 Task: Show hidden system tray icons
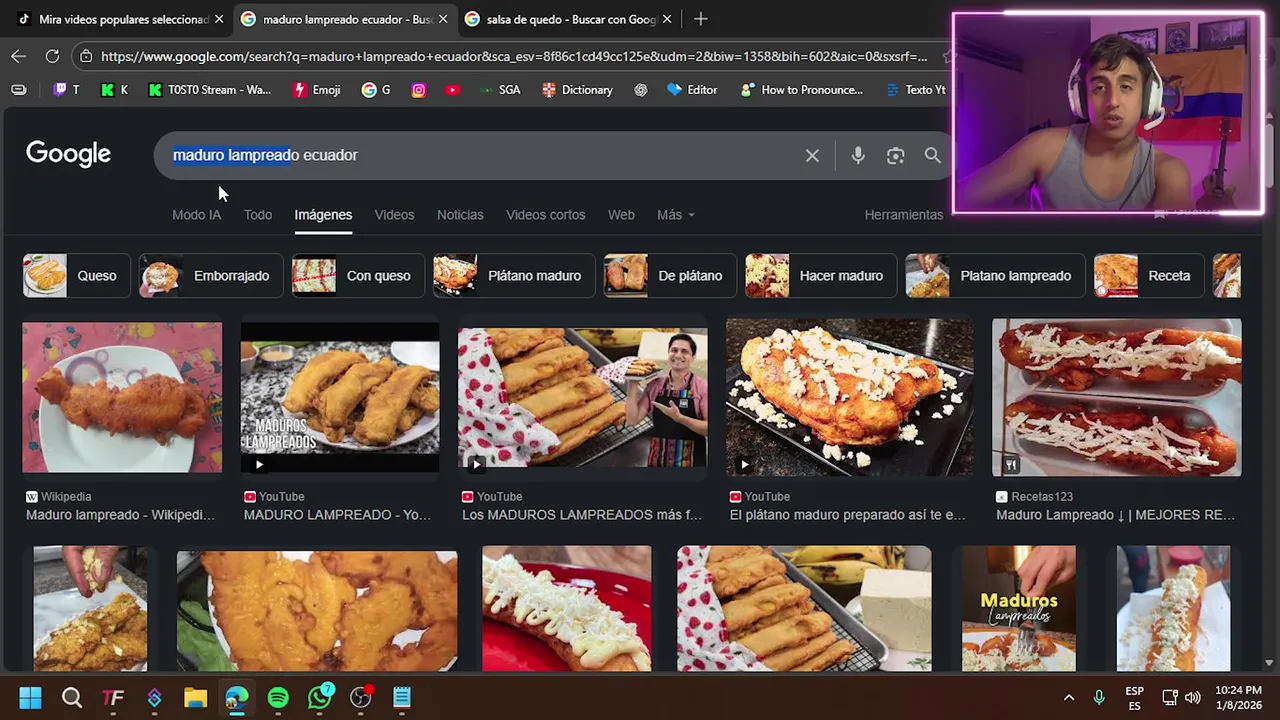pos(1068,697)
